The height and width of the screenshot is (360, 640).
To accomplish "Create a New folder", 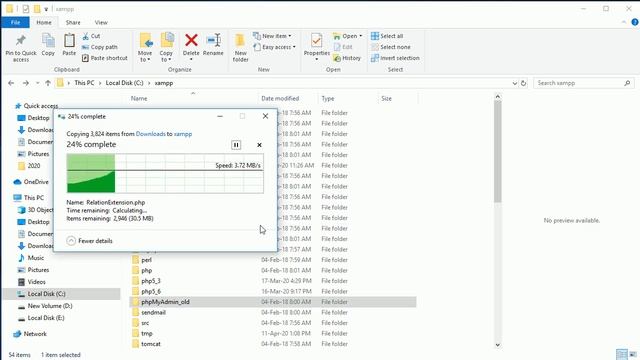I will [240, 47].
